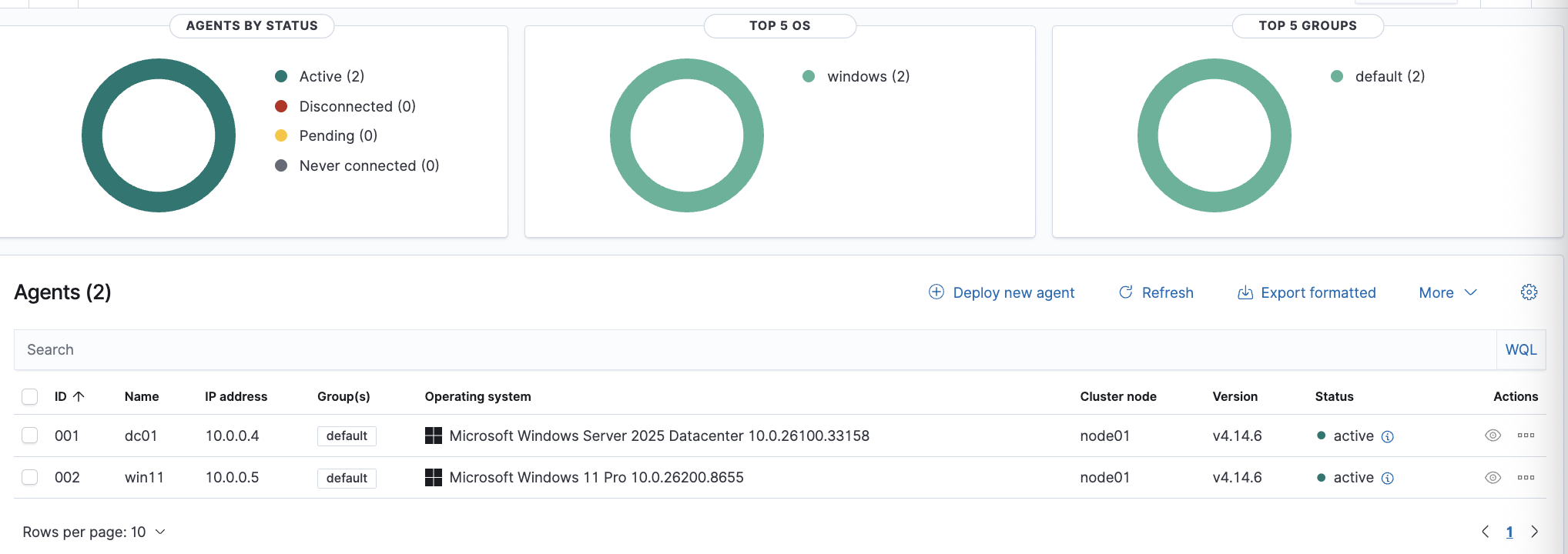Click Deploy new agent link
Image resolution: width=1568 pixels, height=554 pixels.
(1014, 292)
